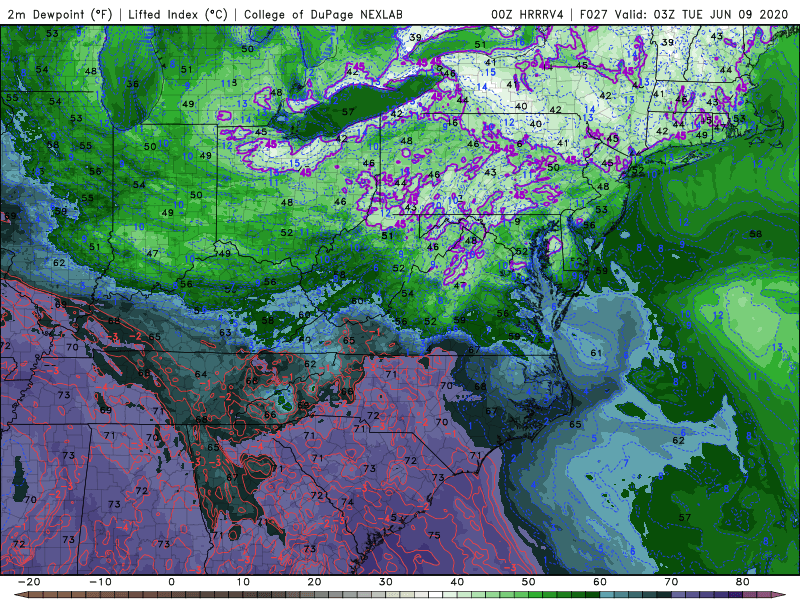Click the "80" label on the colorbar scale

tap(743, 582)
